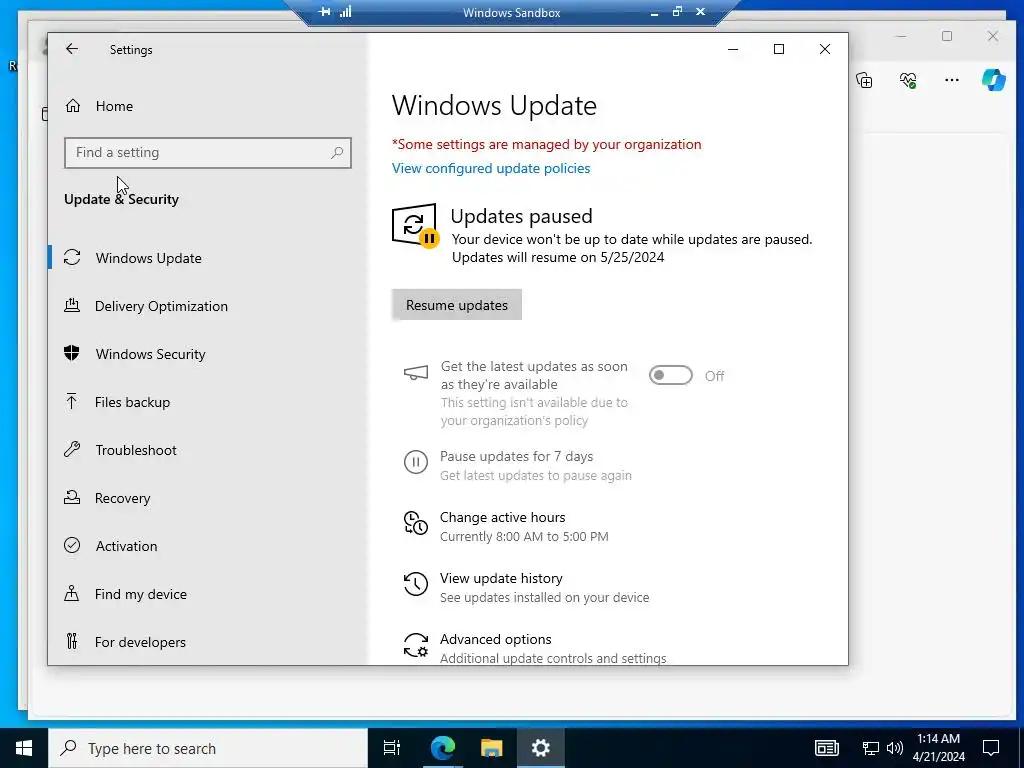Click the Files backup upload arrow icon
Viewport: 1024px width, 768px height.
click(72, 401)
